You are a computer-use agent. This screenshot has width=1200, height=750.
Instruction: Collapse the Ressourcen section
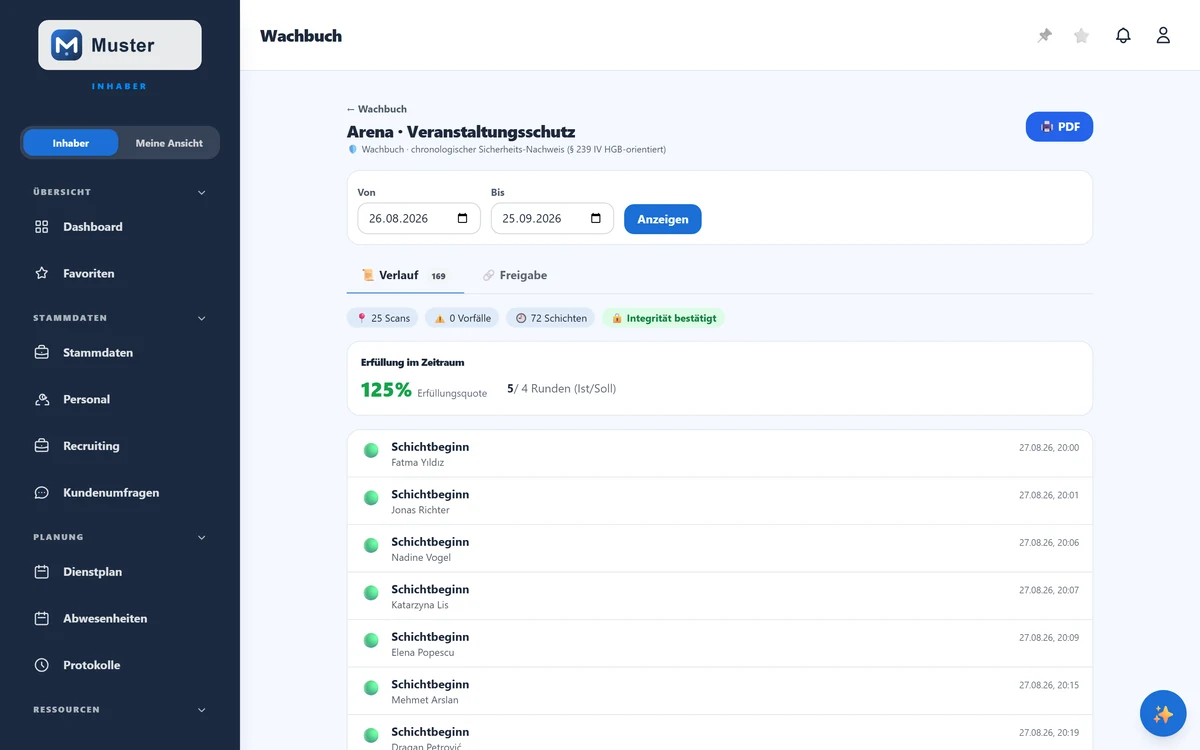120,710
